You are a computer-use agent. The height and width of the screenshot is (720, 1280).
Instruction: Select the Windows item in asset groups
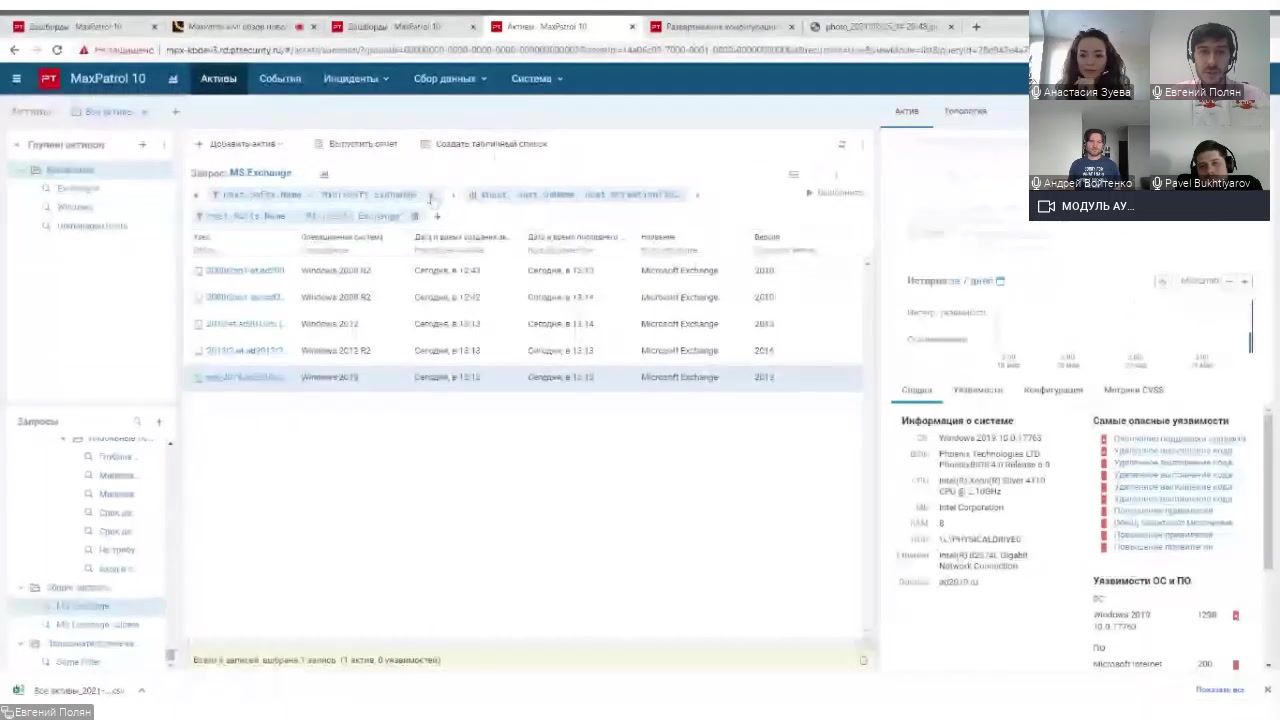coord(75,207)
